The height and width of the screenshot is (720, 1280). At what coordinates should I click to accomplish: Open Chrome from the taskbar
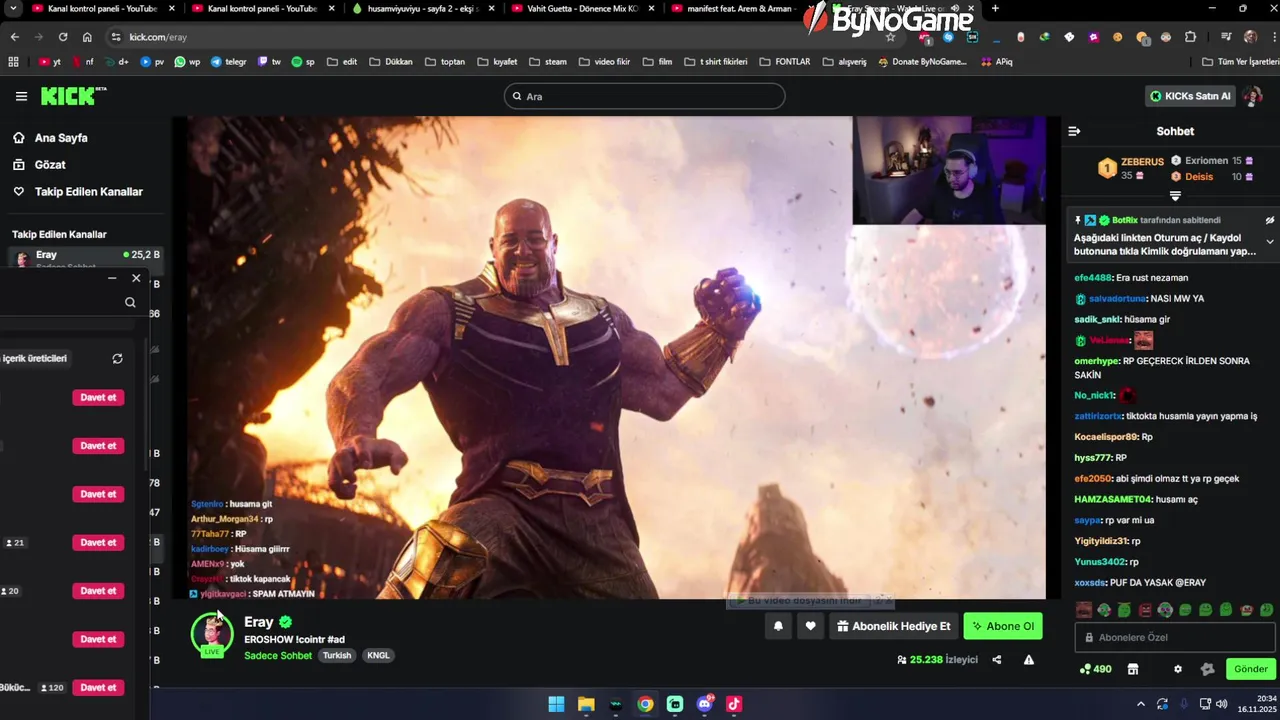click(645, 704)
